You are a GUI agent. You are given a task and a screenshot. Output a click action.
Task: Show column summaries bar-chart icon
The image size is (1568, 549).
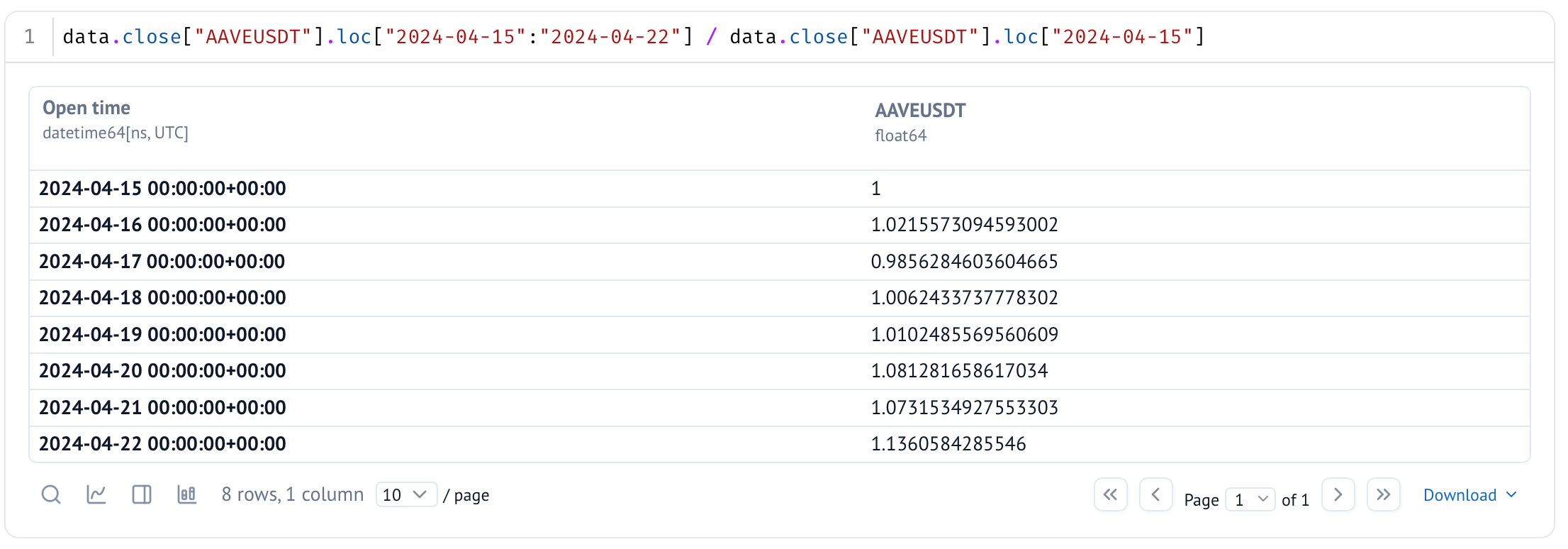click(x=187, y=494)
